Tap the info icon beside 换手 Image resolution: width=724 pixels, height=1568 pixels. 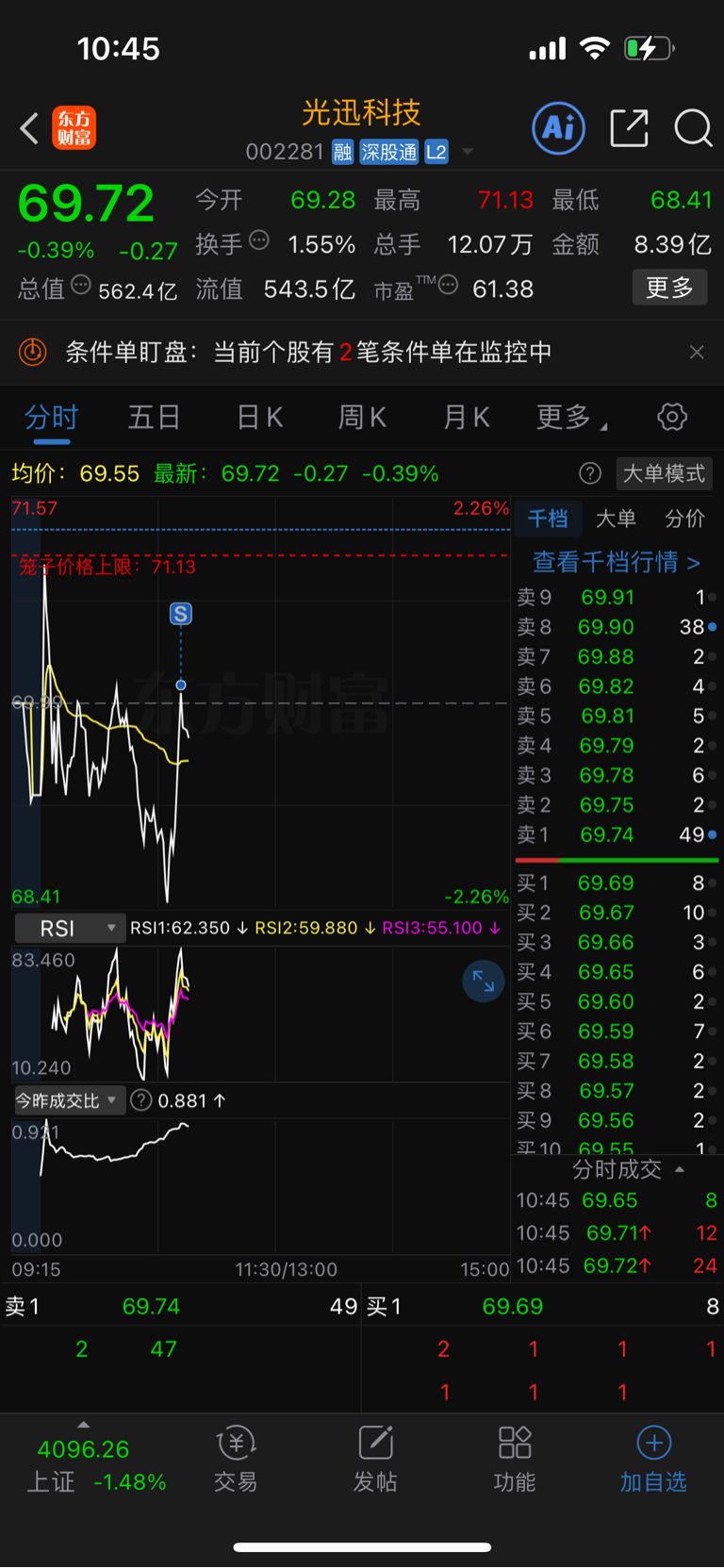point(259,240)
